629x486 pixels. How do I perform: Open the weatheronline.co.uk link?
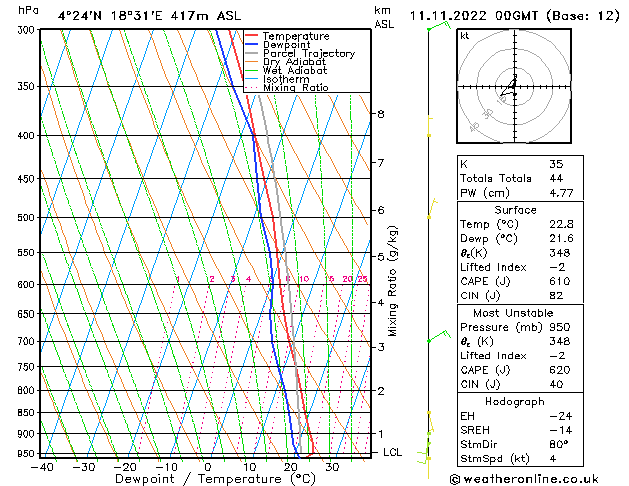point(537,478)
